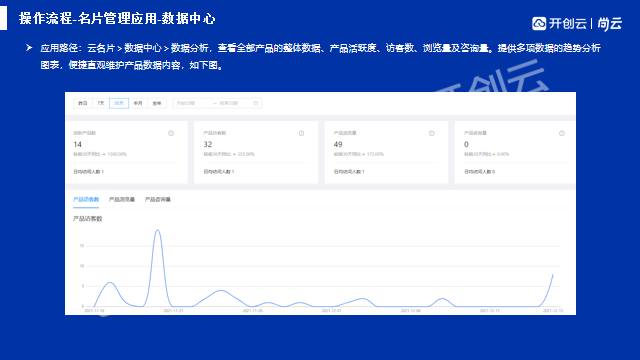
Task: Open the calendar icon in date range picker
Action: click(256, 103)
